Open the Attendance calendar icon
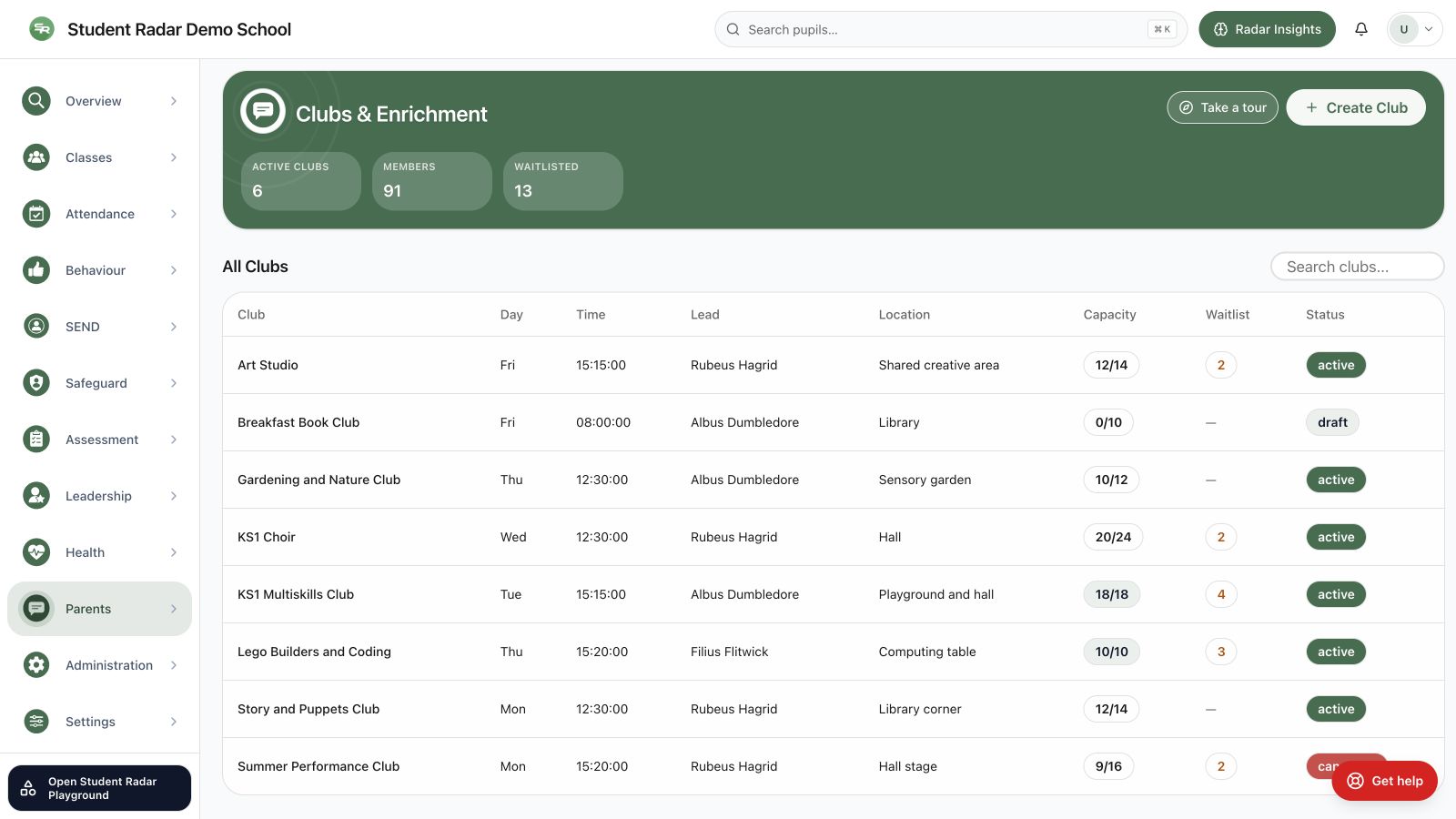The height and width of the screenshot is (819, 1456). coord(36,214)
